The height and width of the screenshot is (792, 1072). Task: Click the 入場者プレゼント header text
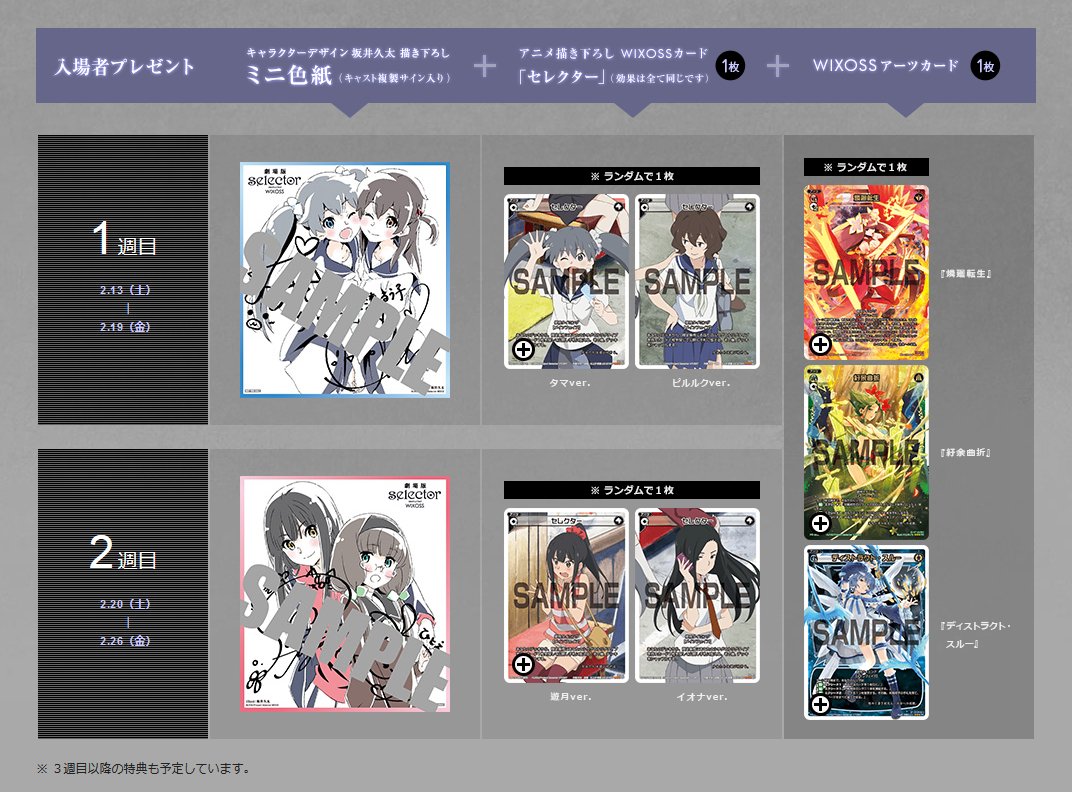pyautogui.click(x=124, y=66)
